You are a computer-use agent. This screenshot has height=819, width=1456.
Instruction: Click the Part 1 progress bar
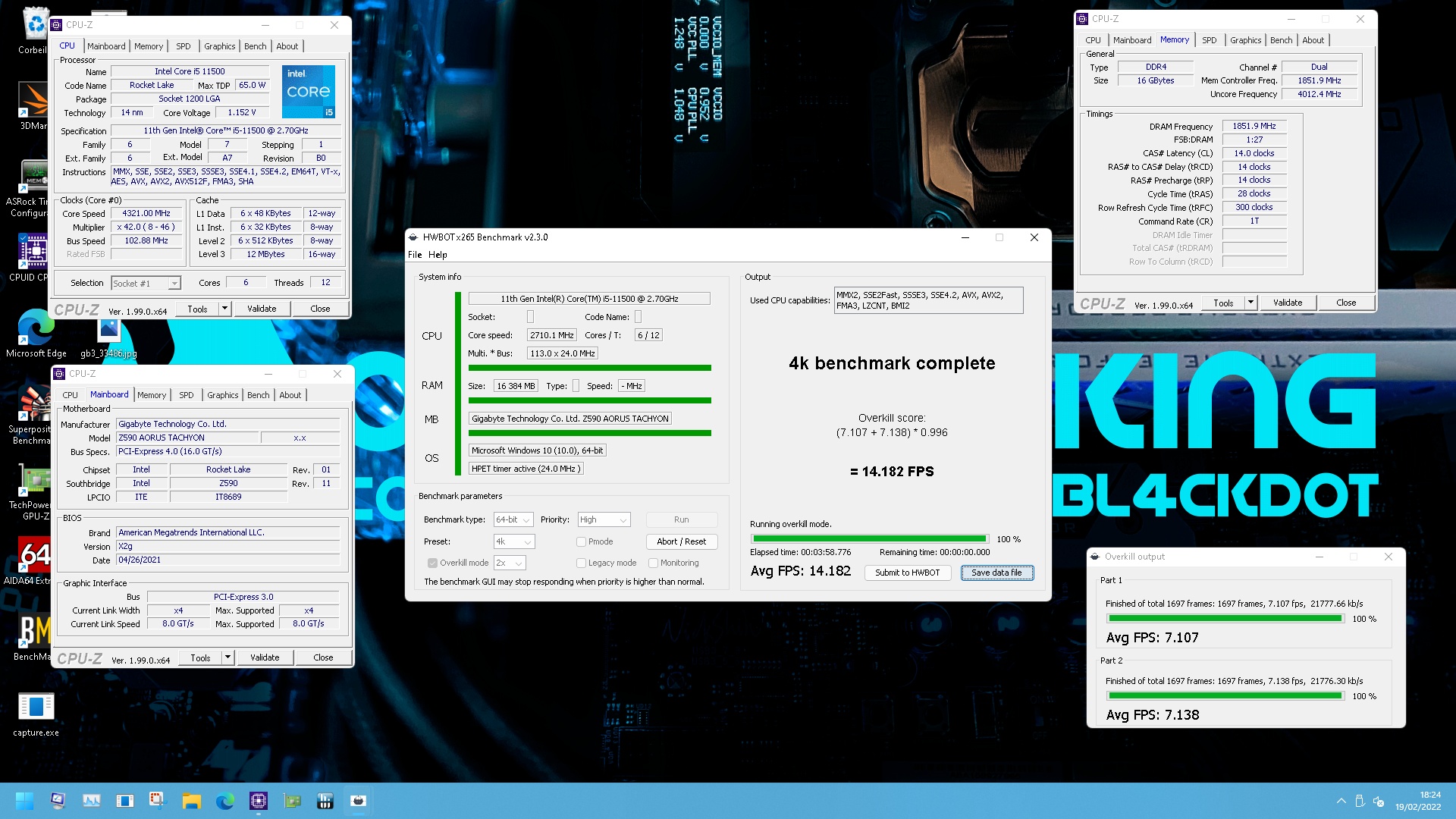[1225, 619]
